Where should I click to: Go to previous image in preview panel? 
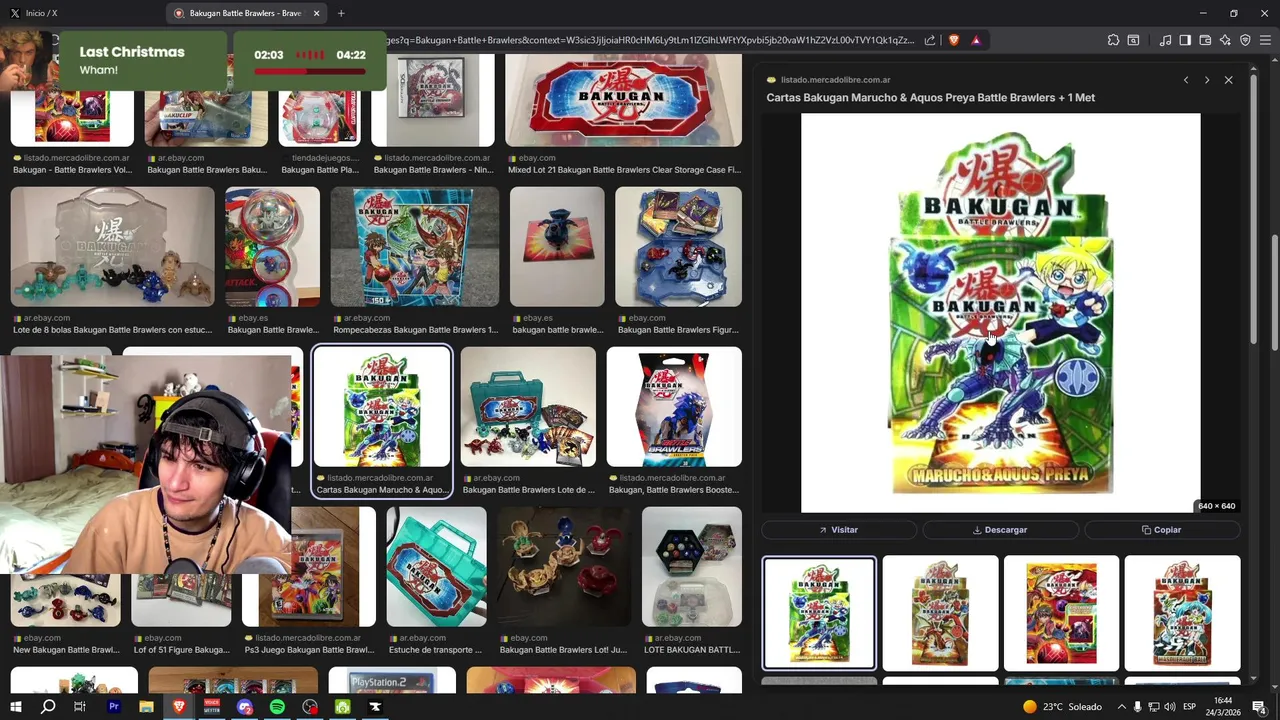pos(1186,80)
